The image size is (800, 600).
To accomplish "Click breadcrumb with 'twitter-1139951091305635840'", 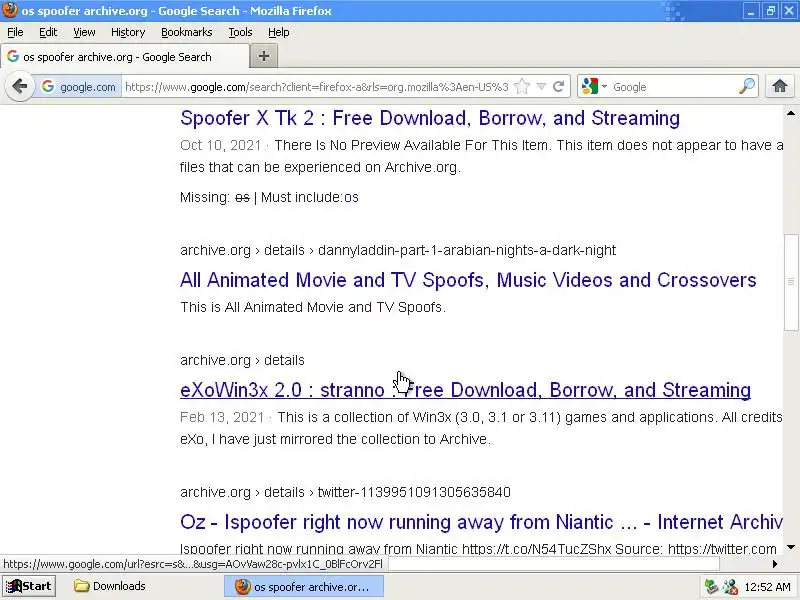I will [x=345, y=492].
